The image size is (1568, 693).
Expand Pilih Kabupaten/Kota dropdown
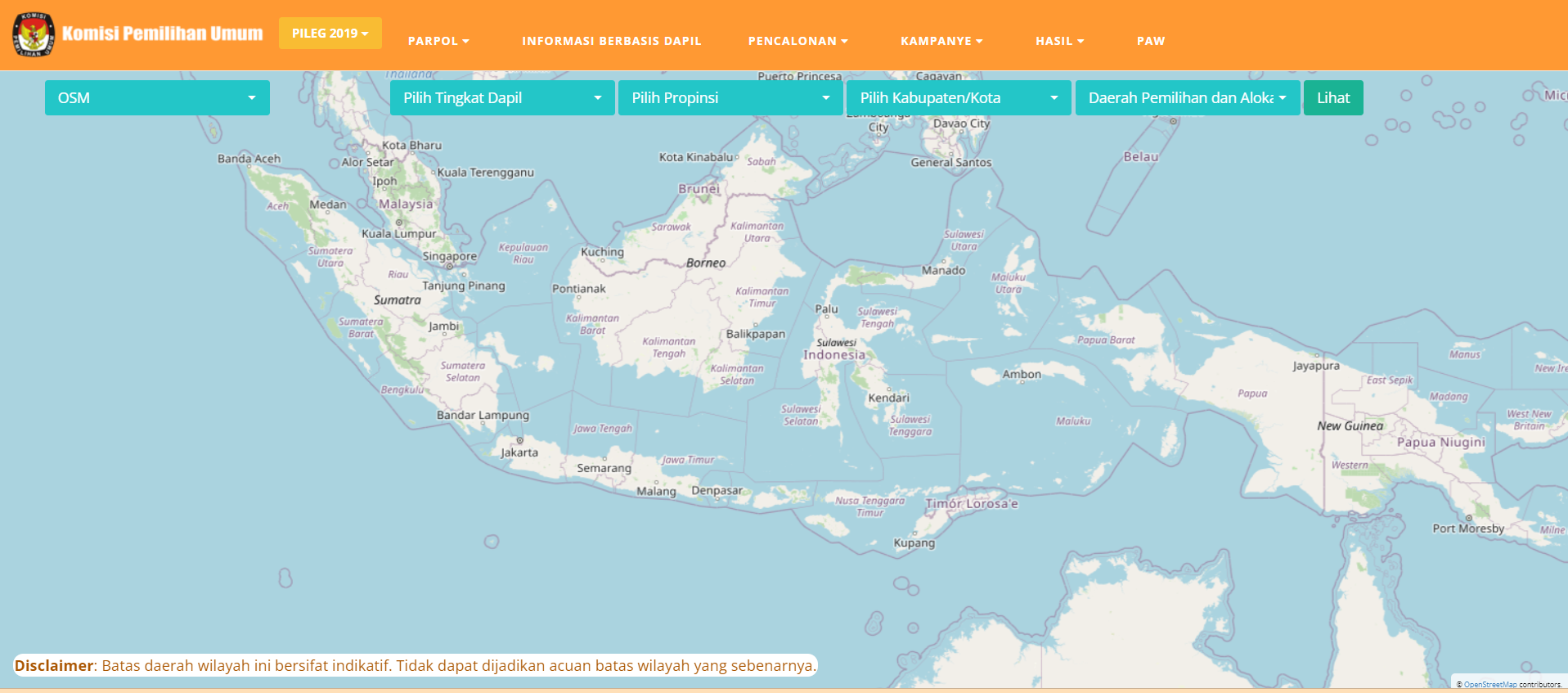pos(959,98)
